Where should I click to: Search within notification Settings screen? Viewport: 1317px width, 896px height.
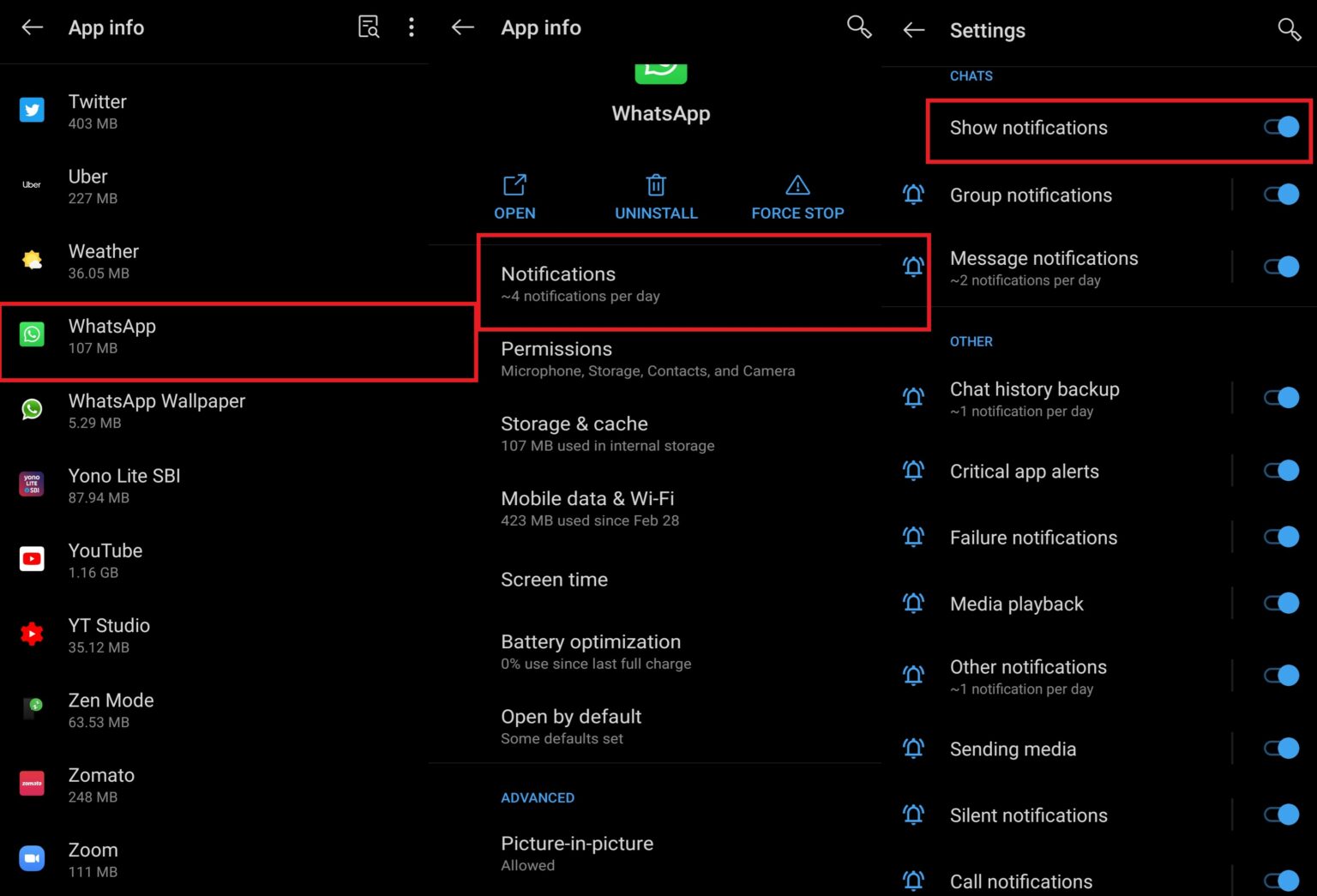pos(1290,30)
